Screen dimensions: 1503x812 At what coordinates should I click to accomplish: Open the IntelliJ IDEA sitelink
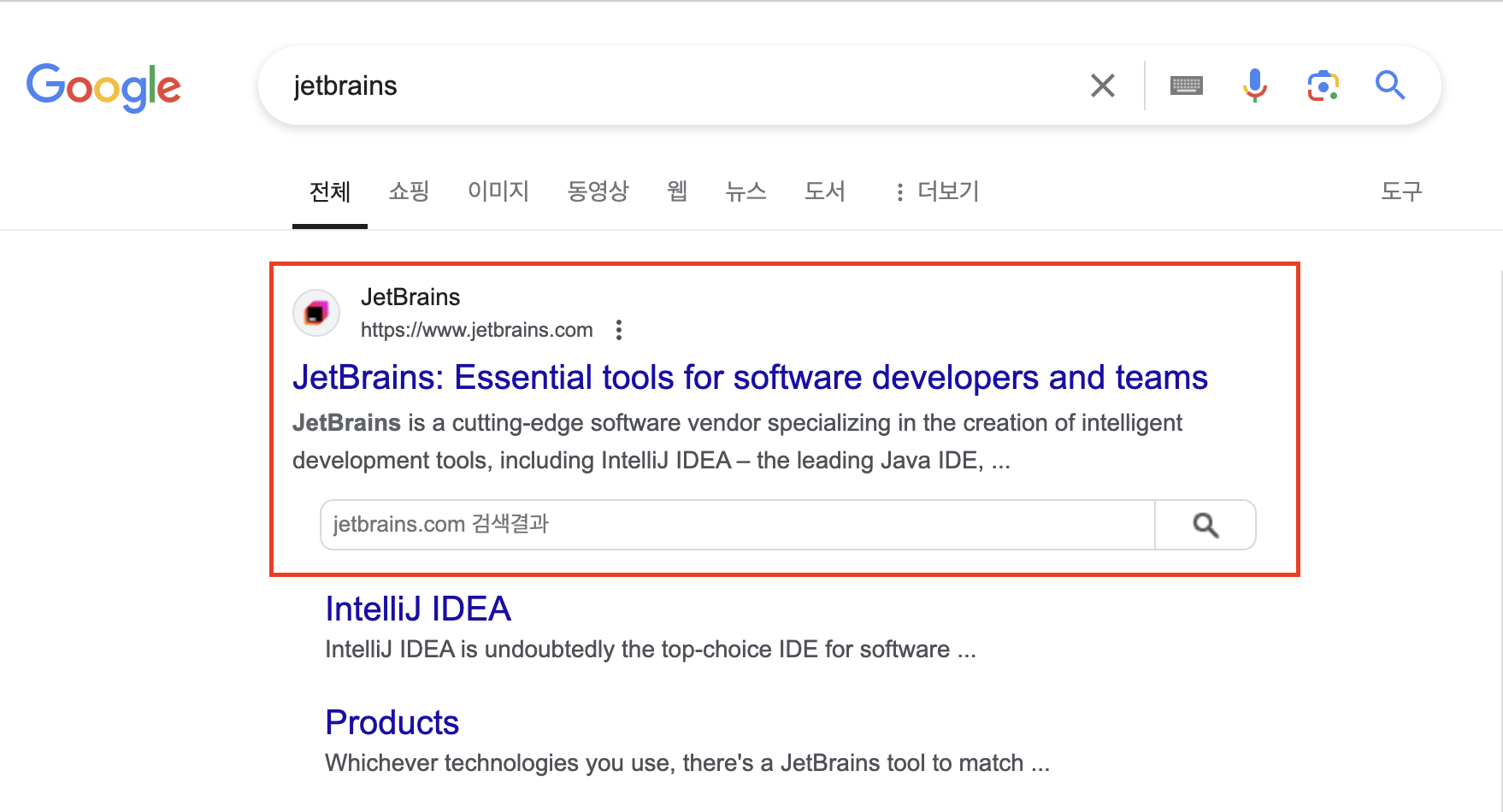[x=418, y=609]
